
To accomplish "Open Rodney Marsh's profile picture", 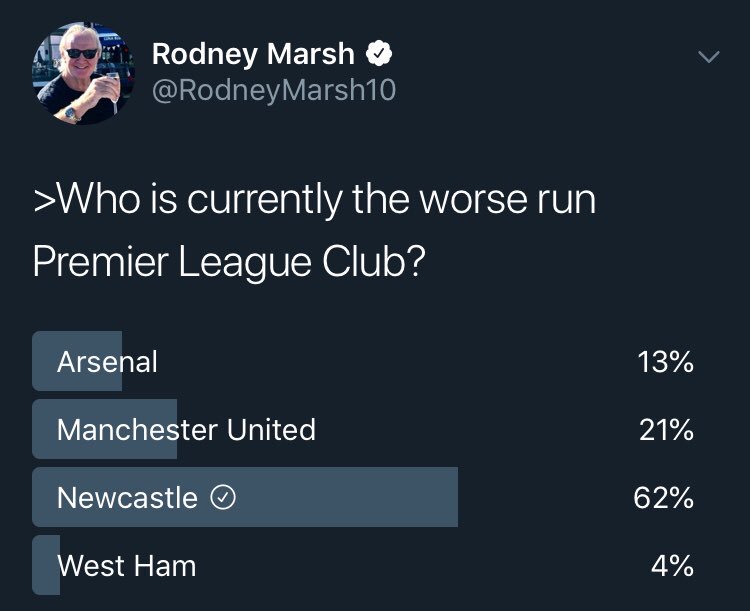I will [83, 73].
